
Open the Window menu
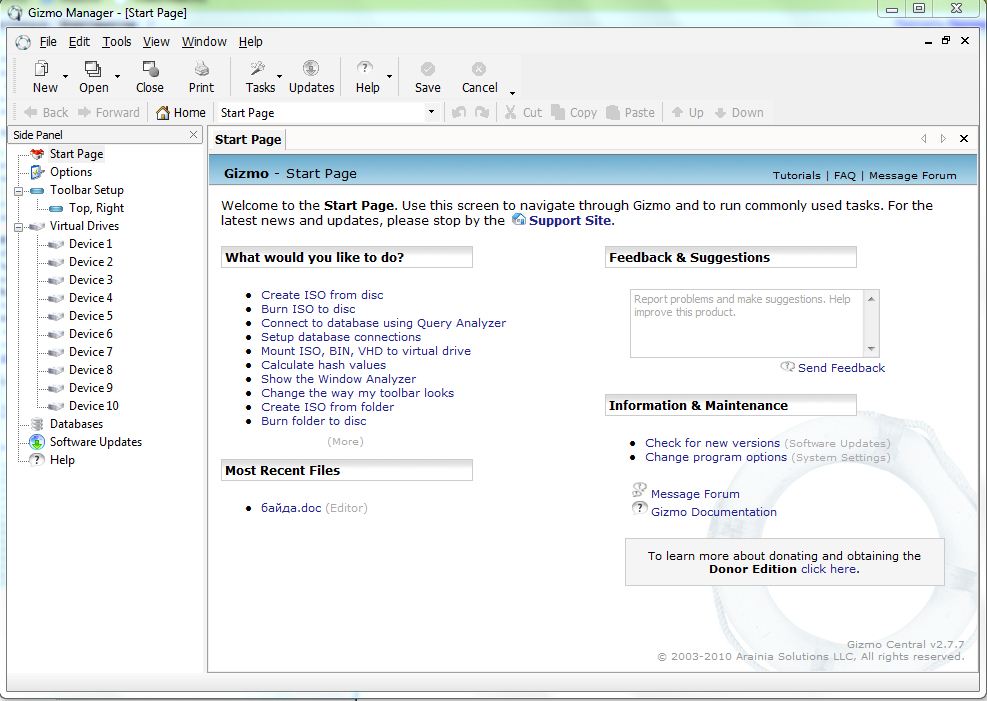pyautogui.click(x=204, y=42)
